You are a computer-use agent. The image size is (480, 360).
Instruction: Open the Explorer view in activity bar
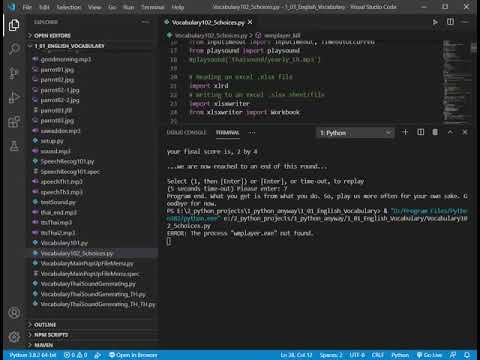(x=14, y=25)
